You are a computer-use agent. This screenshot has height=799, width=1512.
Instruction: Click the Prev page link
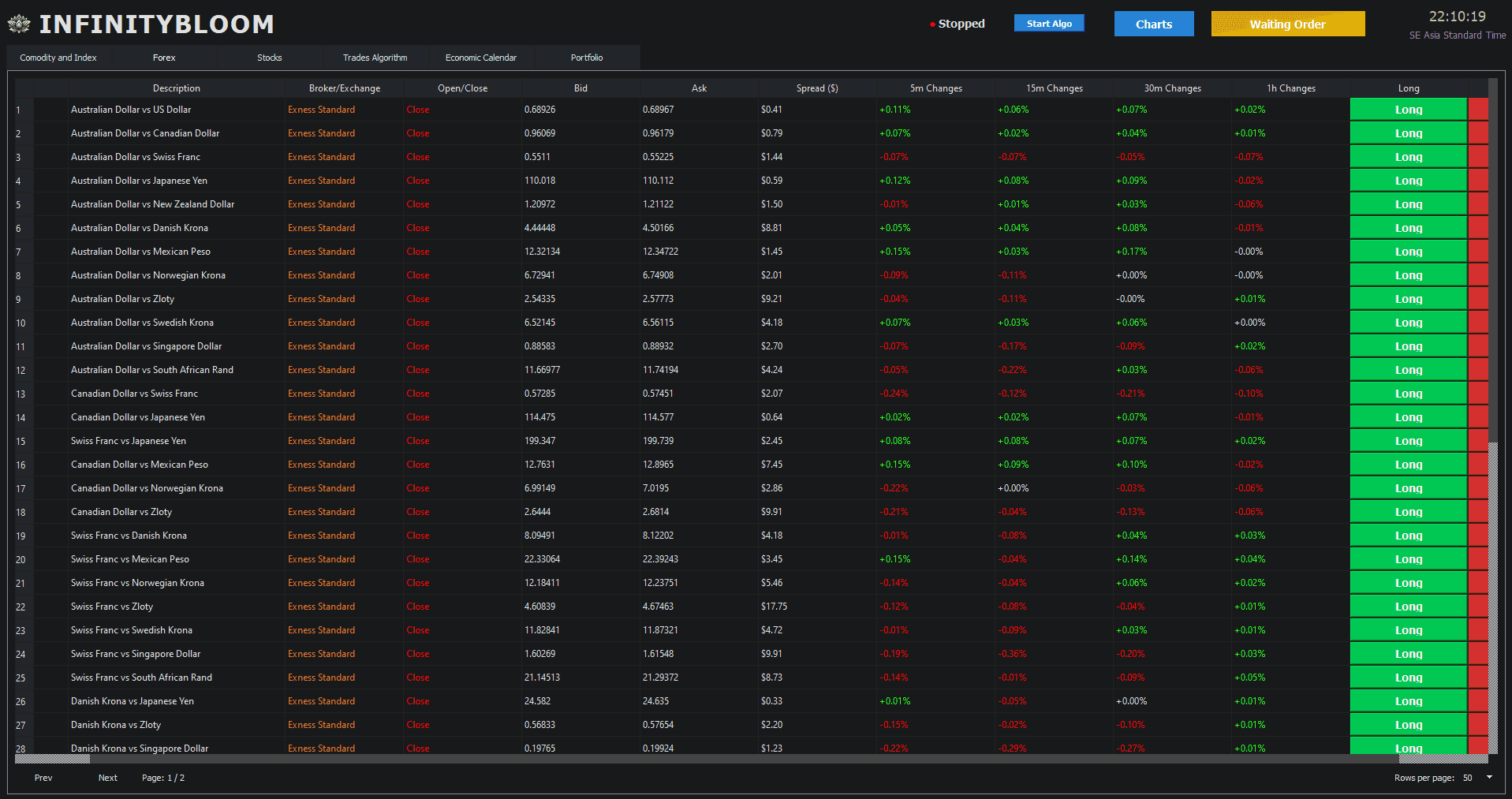43,778
